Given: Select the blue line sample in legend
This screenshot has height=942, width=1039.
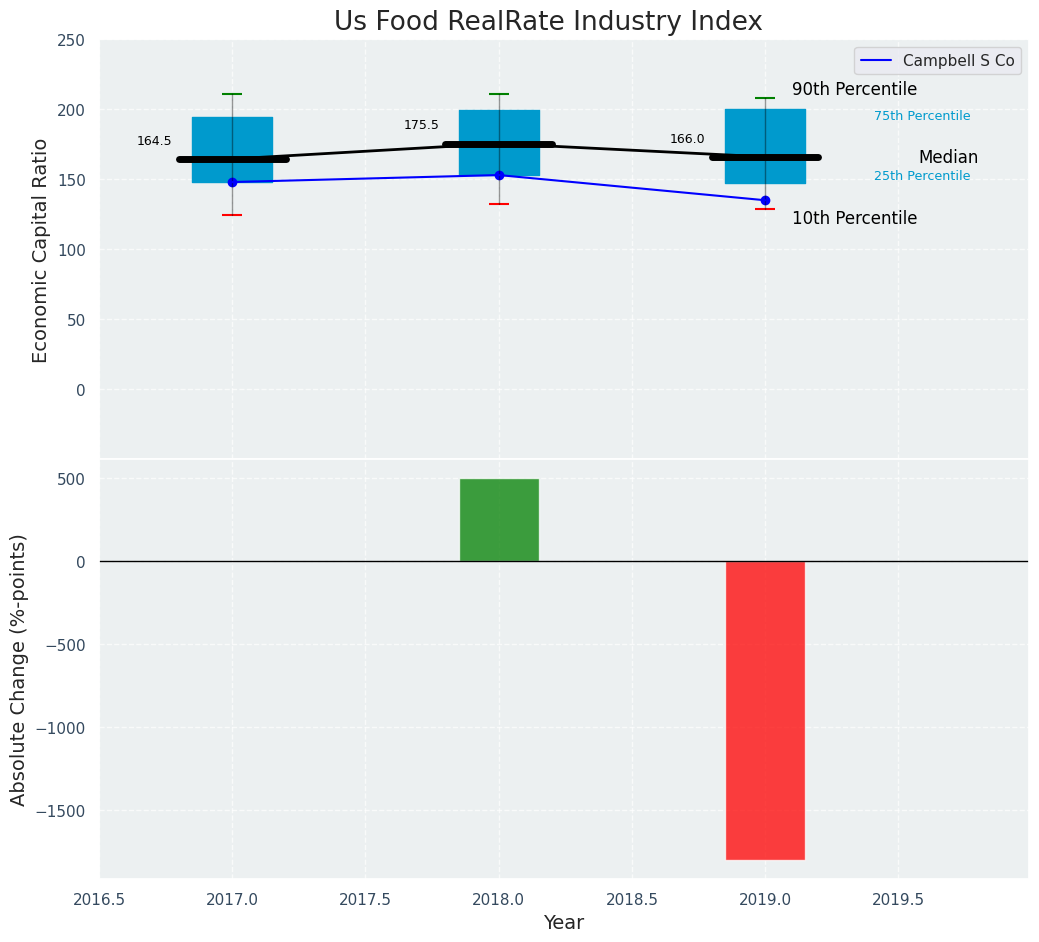Looking at the screenshot, I should 876,61.
